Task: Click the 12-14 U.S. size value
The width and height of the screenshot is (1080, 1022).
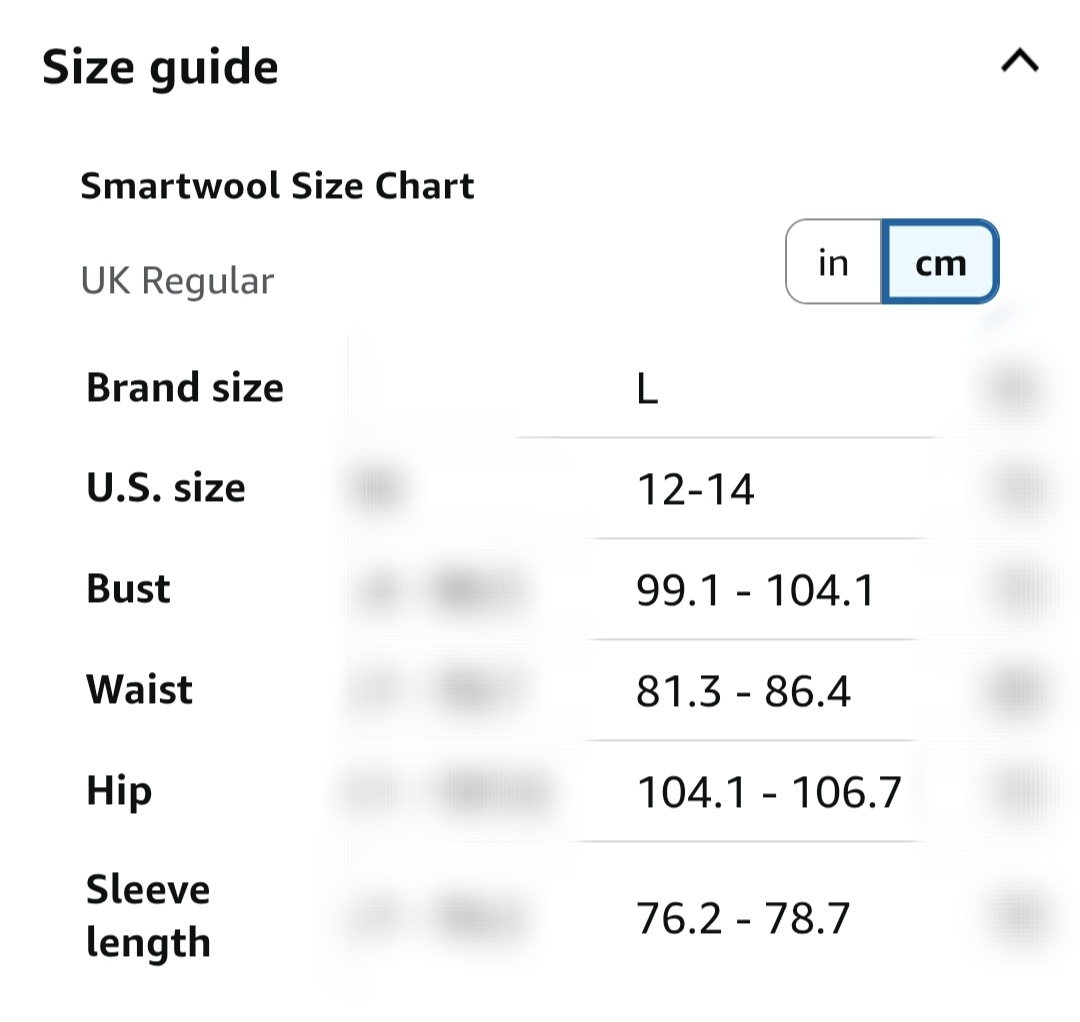Action: point(695,490)
